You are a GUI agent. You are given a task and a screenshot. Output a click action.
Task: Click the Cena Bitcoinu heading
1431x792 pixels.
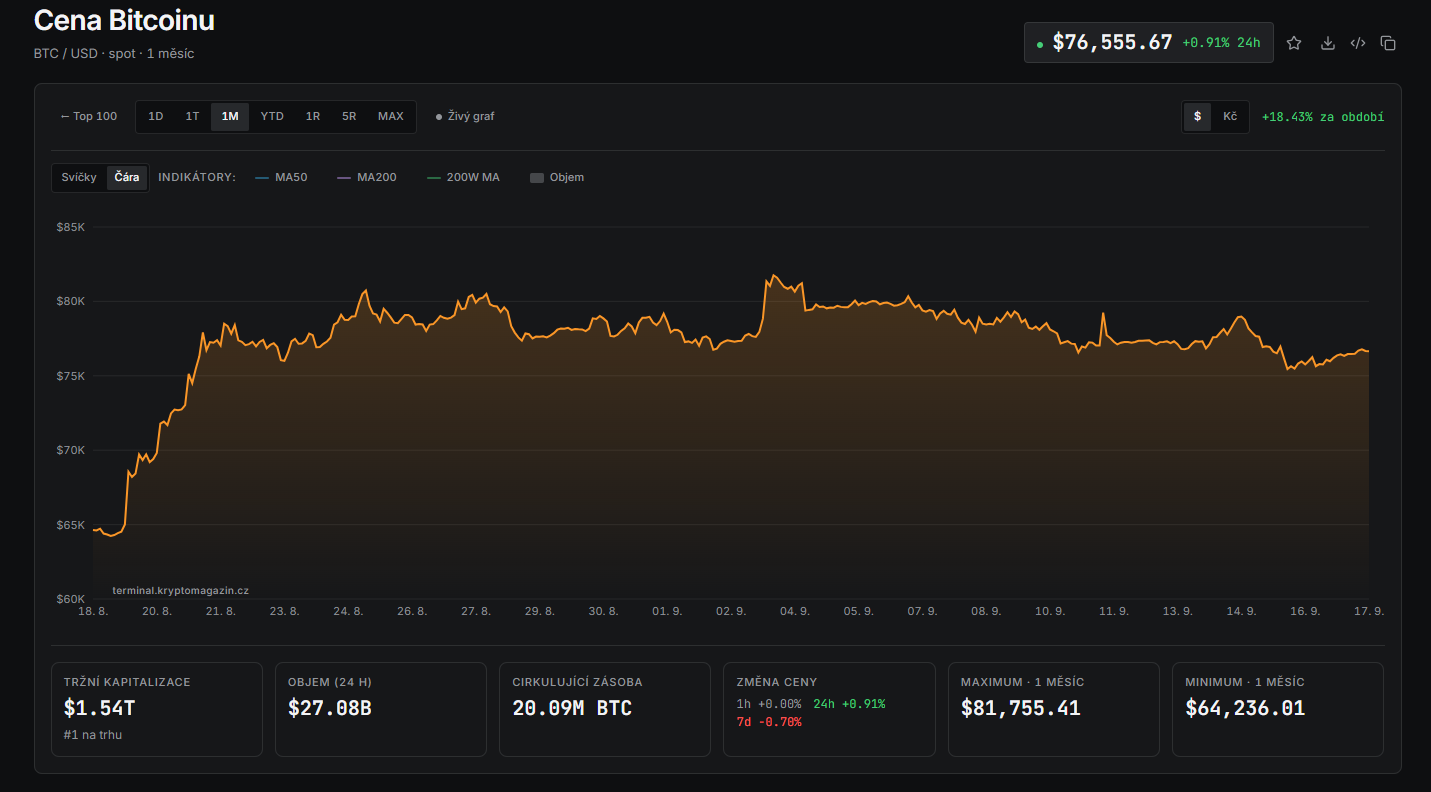point(124,20)
